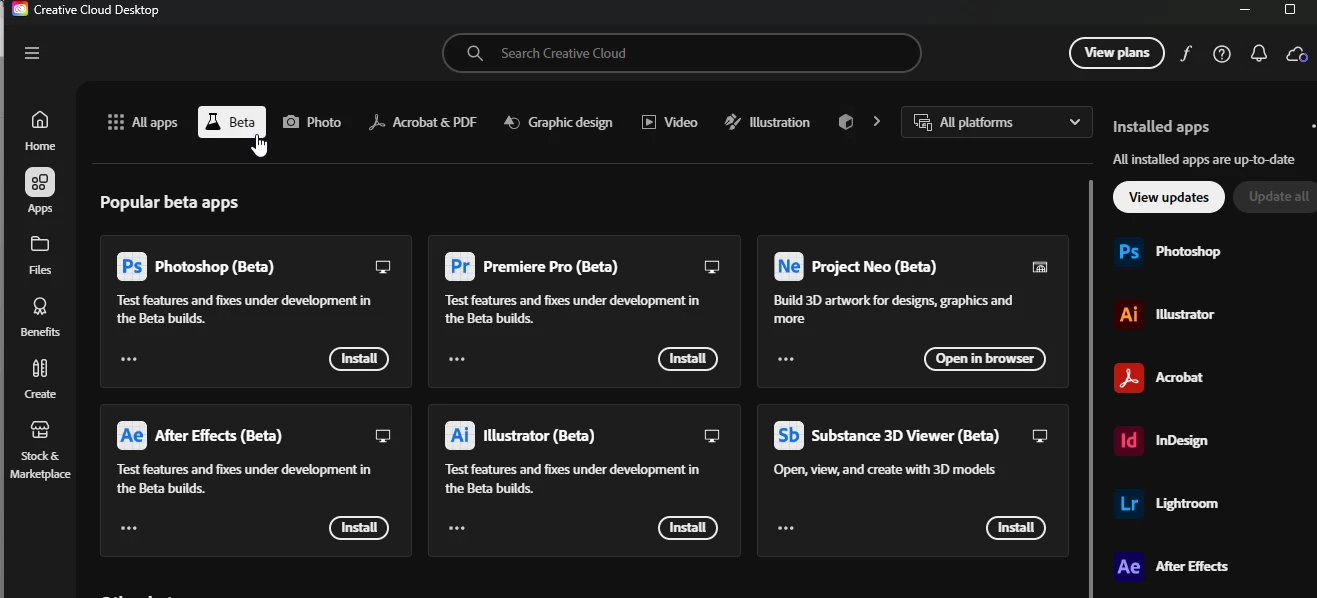Open Create in the sidebar

point(40,379)
